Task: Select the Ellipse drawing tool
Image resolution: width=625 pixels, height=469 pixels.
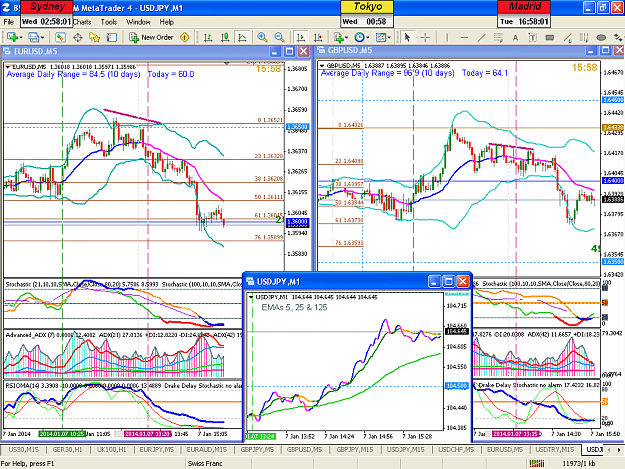Action: [601, 37]
